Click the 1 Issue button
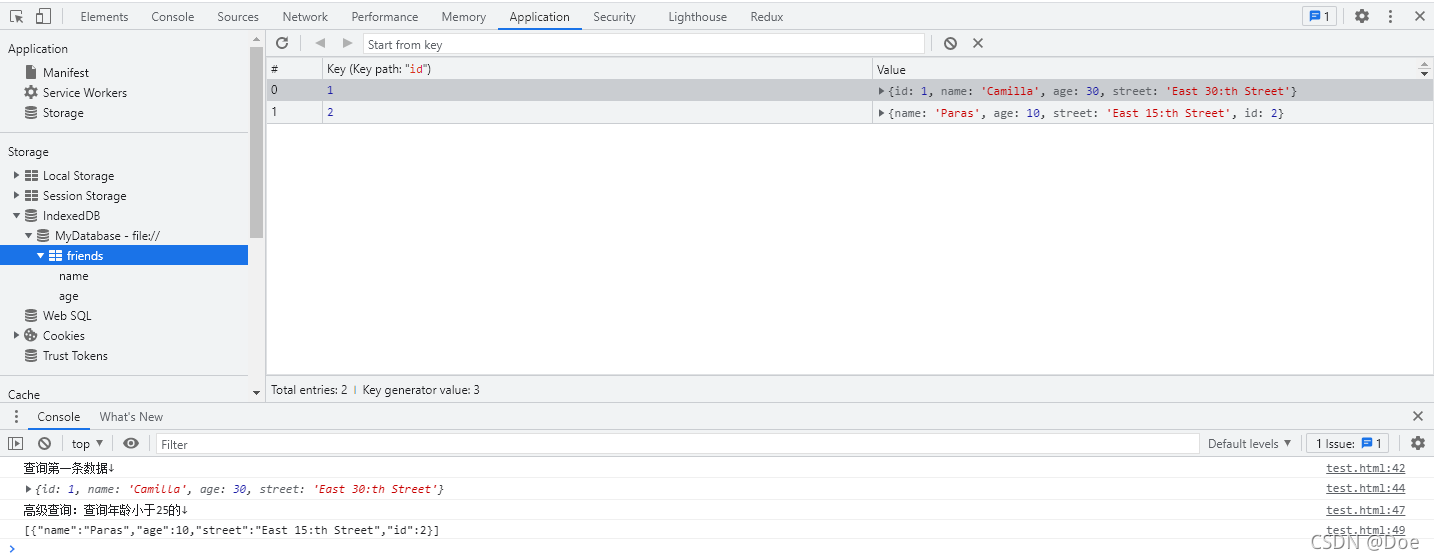This screenshot has height=560, width=1434. 1347,443
